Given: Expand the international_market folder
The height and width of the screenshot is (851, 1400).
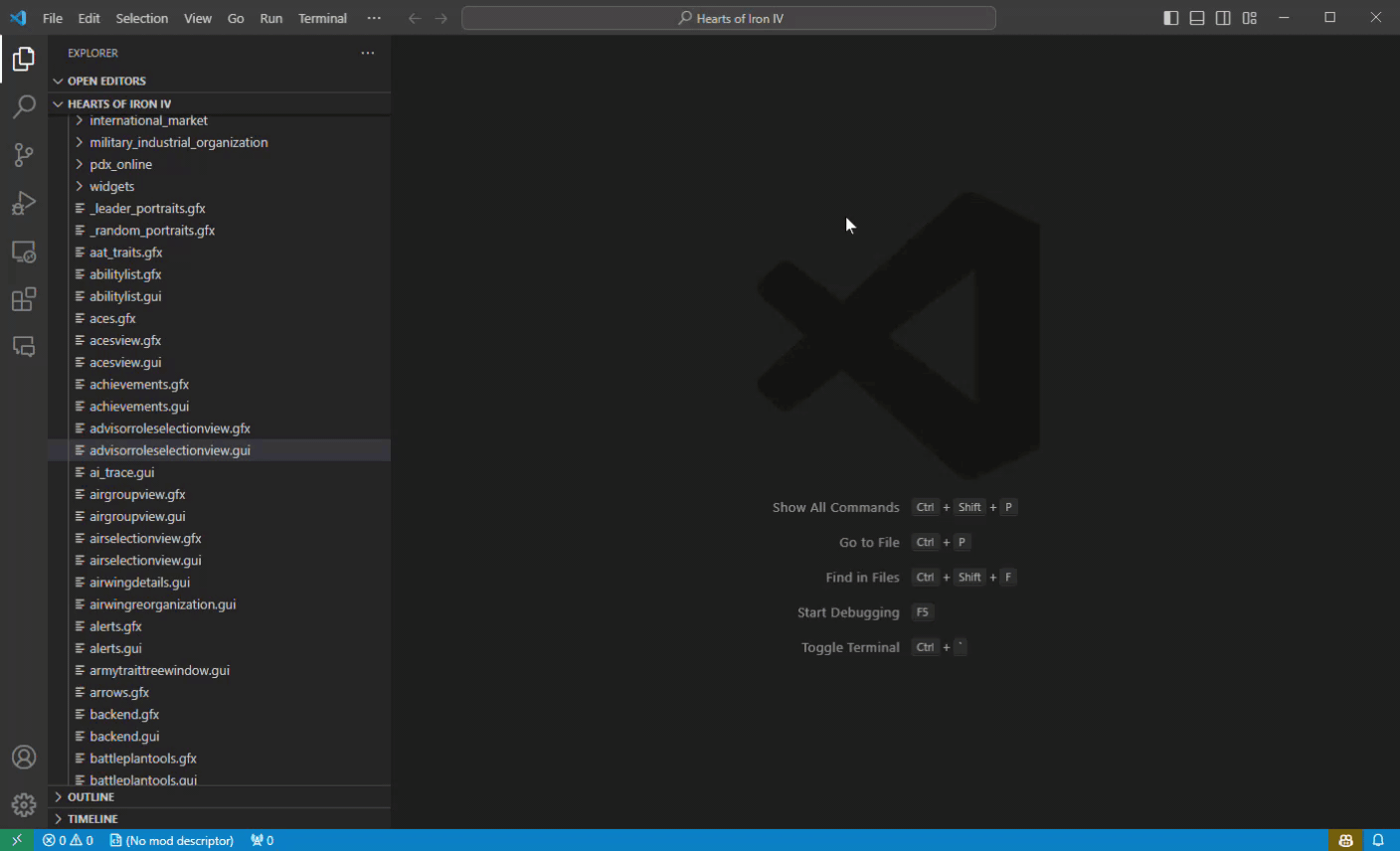Looking at the screenshot, I should point(219,120).
